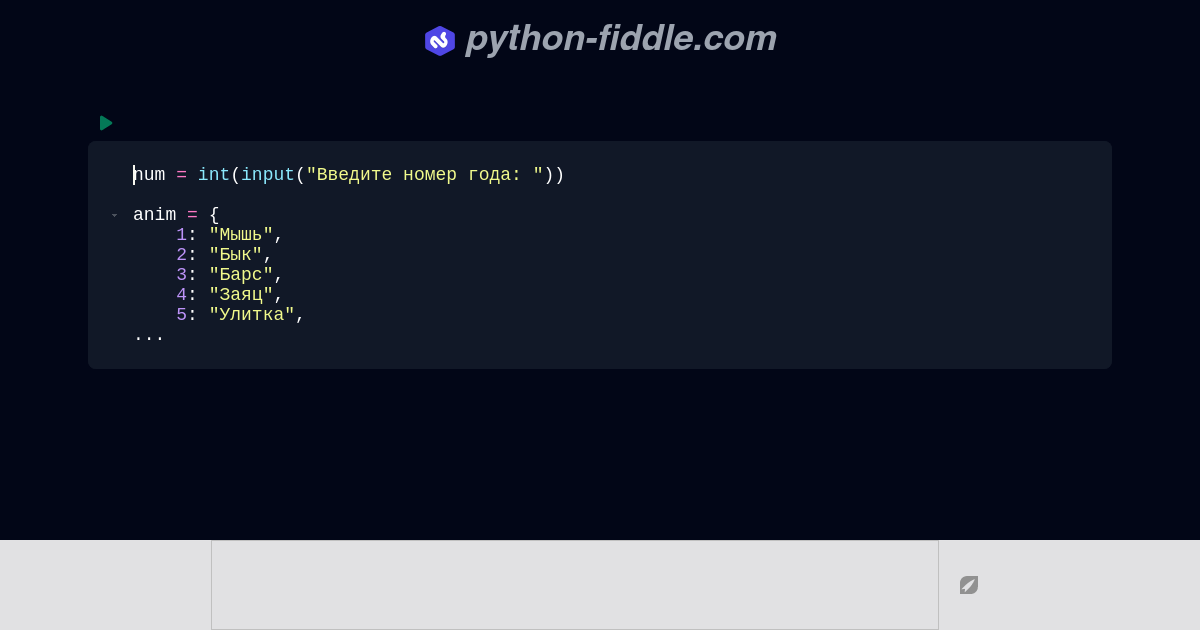Click the dictionary value "Барс"
The height and width of the screenshot is (630, 1200).
[x=240, y=275]
